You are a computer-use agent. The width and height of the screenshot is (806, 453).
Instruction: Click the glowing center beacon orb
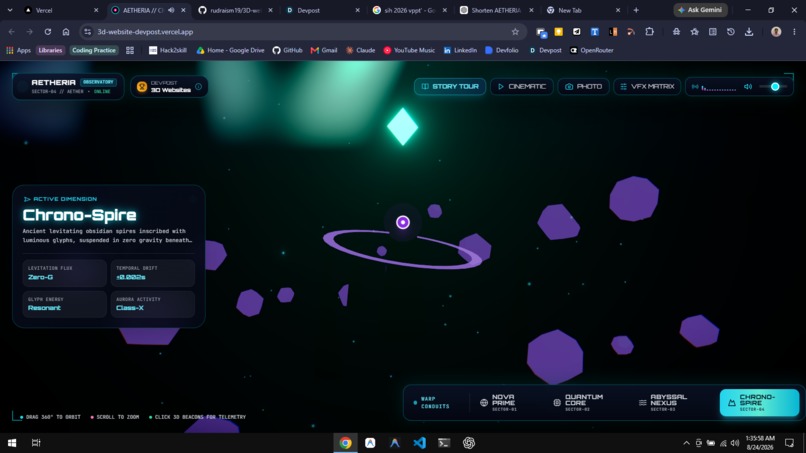(x=403, y=222)
